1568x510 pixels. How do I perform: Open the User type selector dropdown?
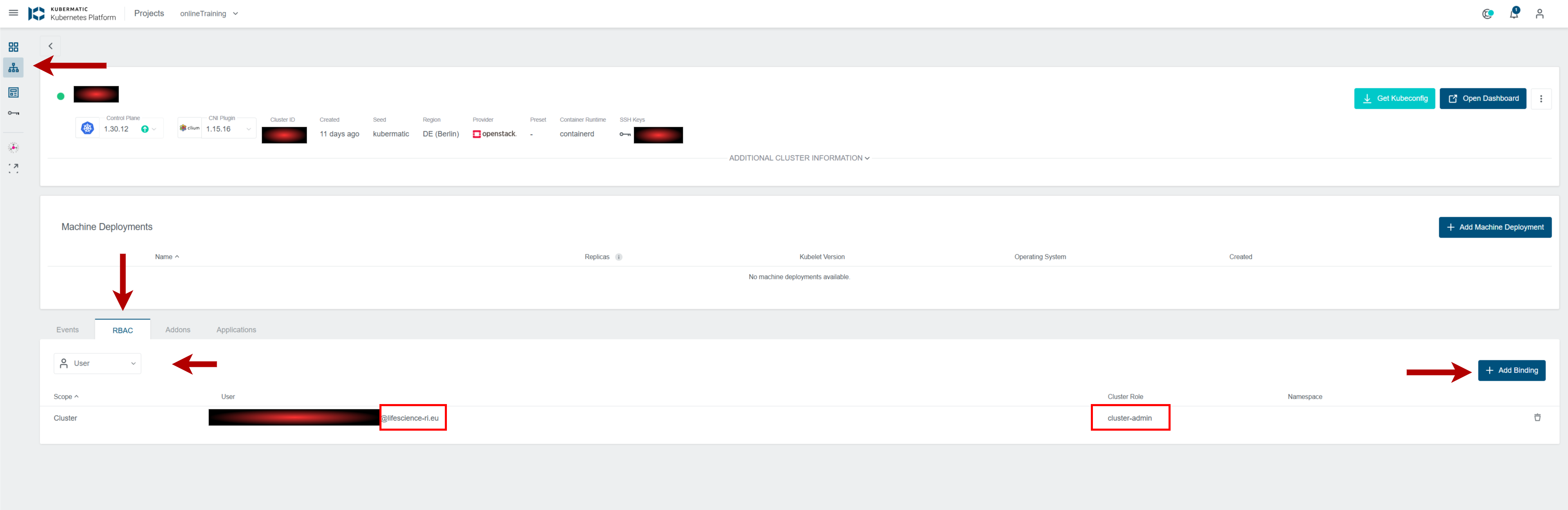(x=97, y=363)
